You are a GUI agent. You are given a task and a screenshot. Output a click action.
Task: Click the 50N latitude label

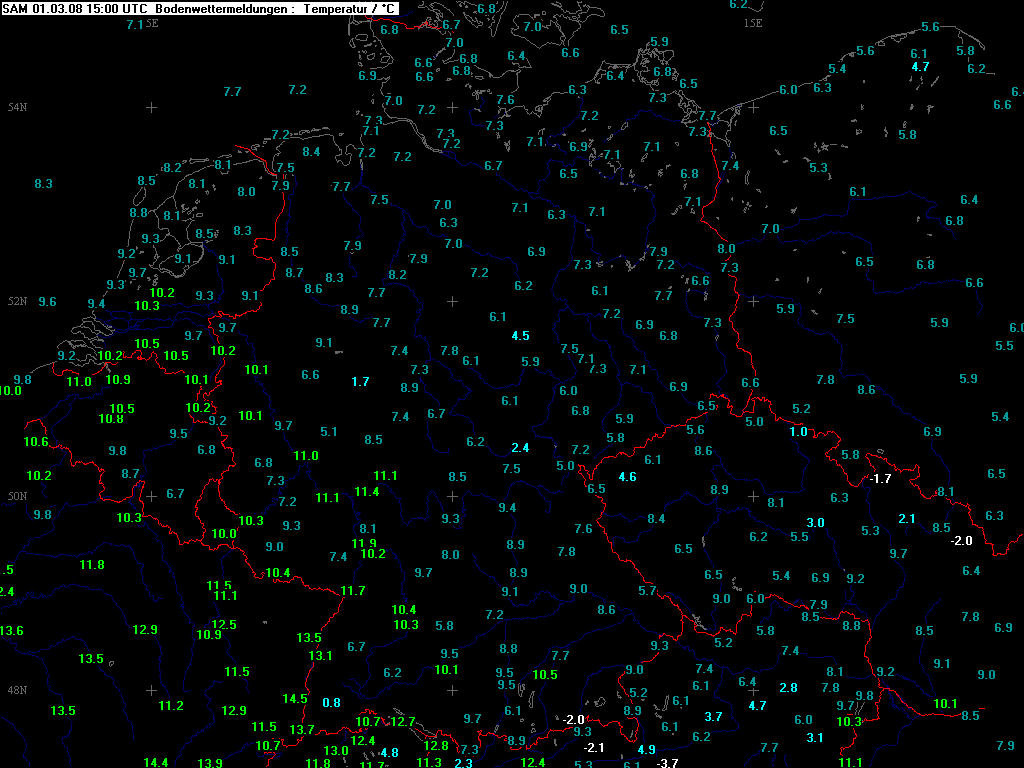[17, 496]
